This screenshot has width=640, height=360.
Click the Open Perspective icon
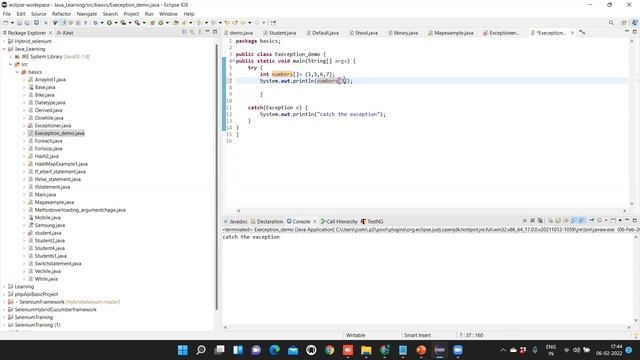click(624, 23)
